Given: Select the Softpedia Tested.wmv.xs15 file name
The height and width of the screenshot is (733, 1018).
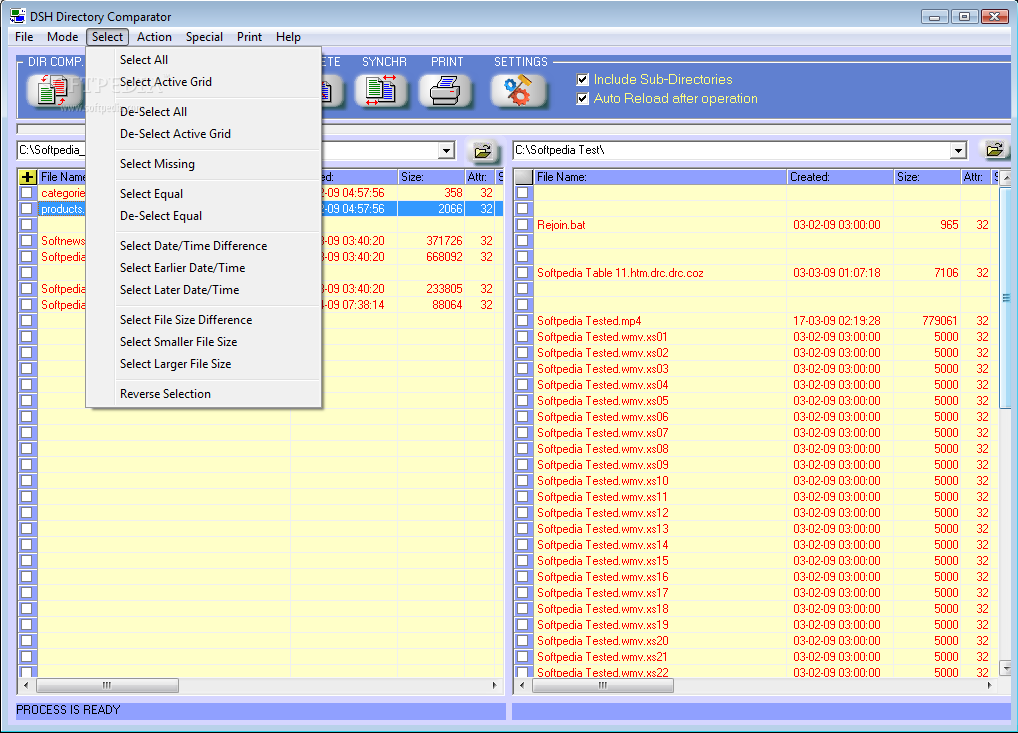Looking at the screenshot, I should [x=602, y=561].
